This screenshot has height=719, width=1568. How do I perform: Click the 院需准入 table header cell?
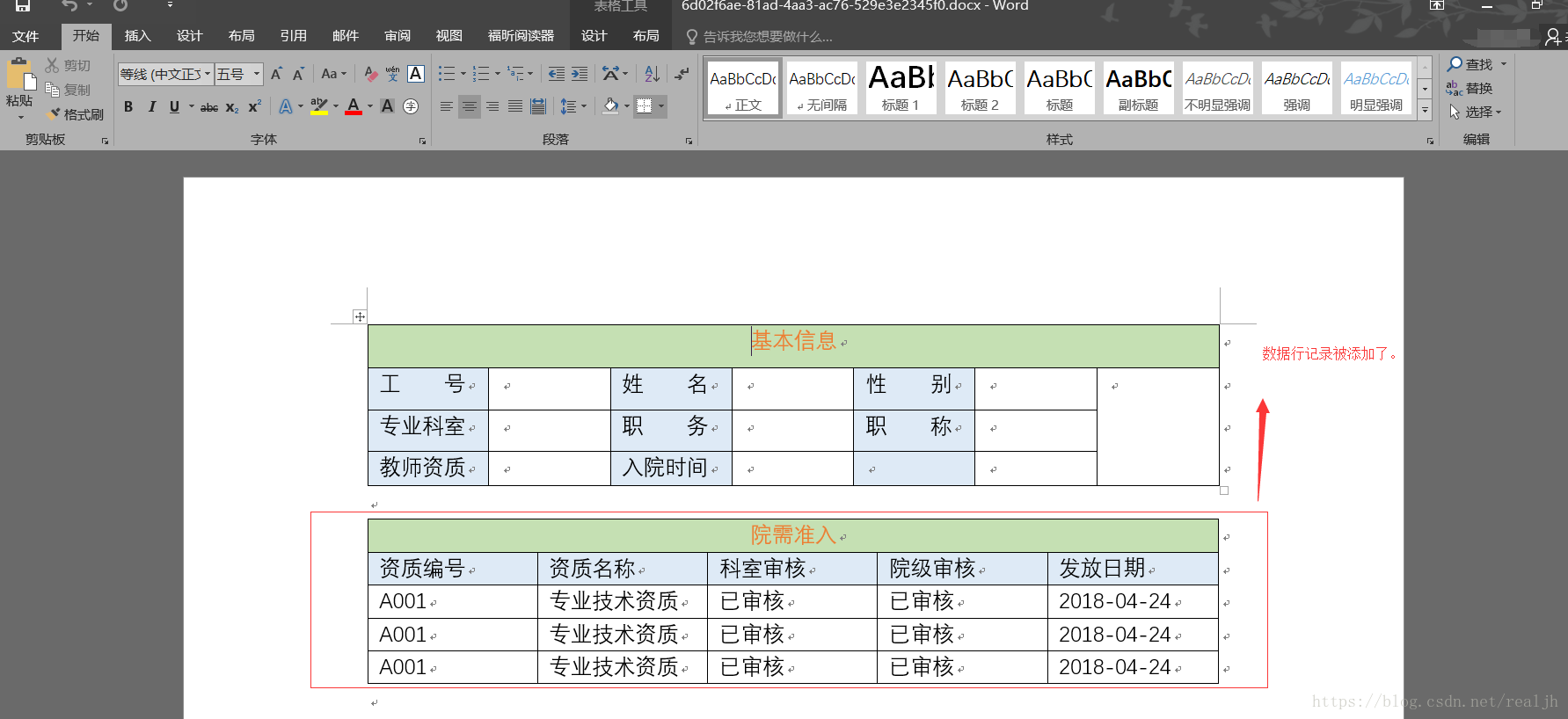(x=792, y=535)
